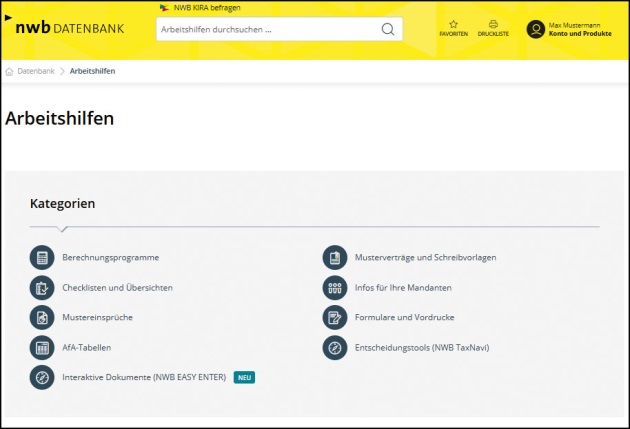Image resolution: width=630 pixels, height=429 pixels.
Task: Click the nwb Datenbank logo
Action: 69,28
